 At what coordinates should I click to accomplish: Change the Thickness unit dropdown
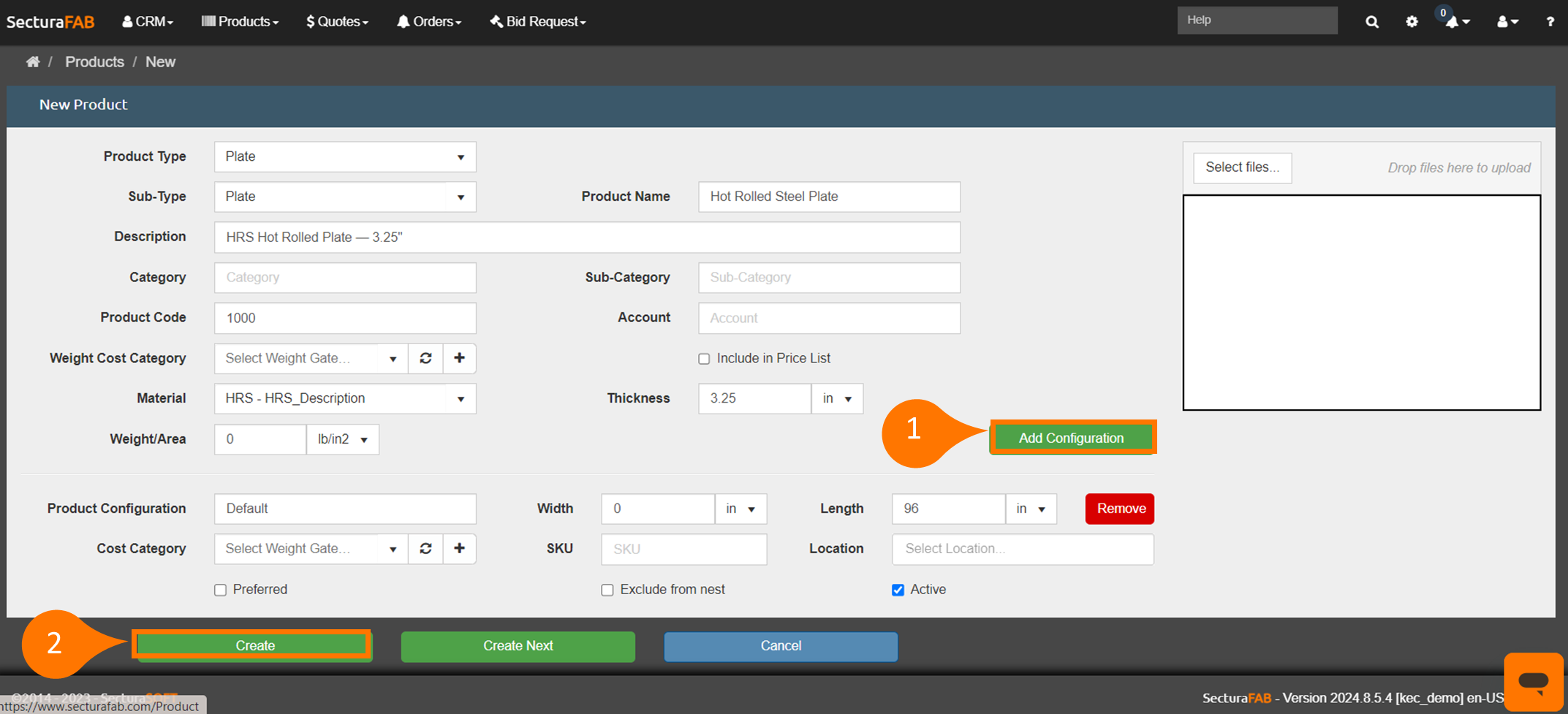(x=837, y=399)
